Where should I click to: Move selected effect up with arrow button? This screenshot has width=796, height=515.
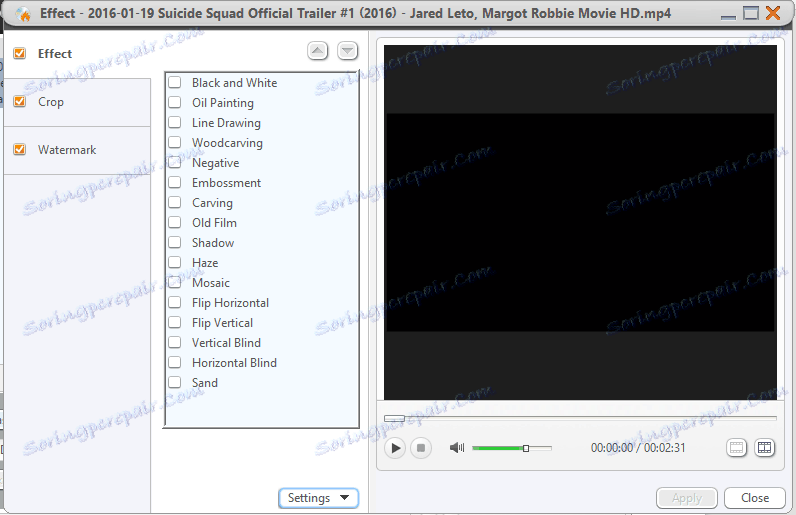click(318, 51)
